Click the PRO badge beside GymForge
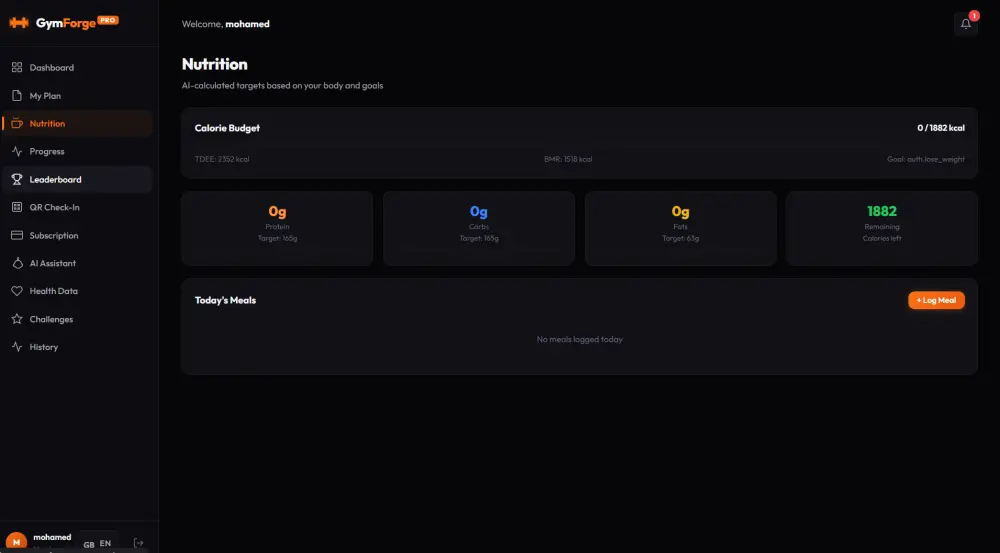Screen dimensions: 1000x553 [108, 20]
